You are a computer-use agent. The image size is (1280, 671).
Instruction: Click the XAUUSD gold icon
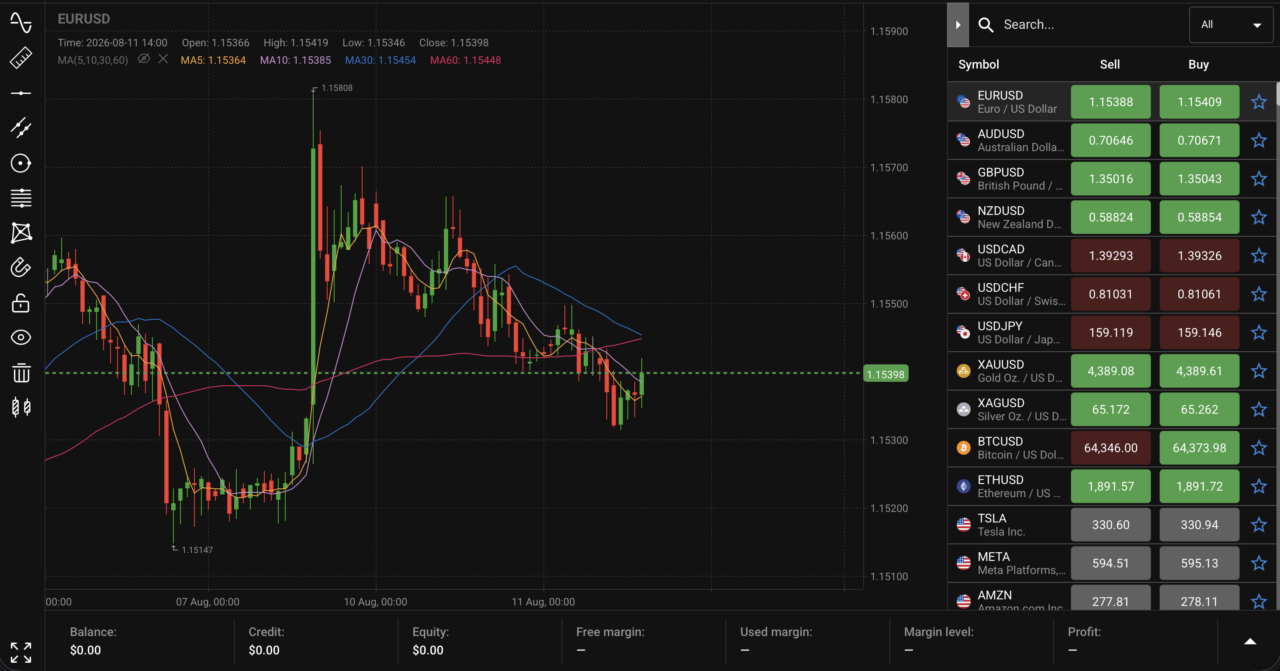click(964, 371)
